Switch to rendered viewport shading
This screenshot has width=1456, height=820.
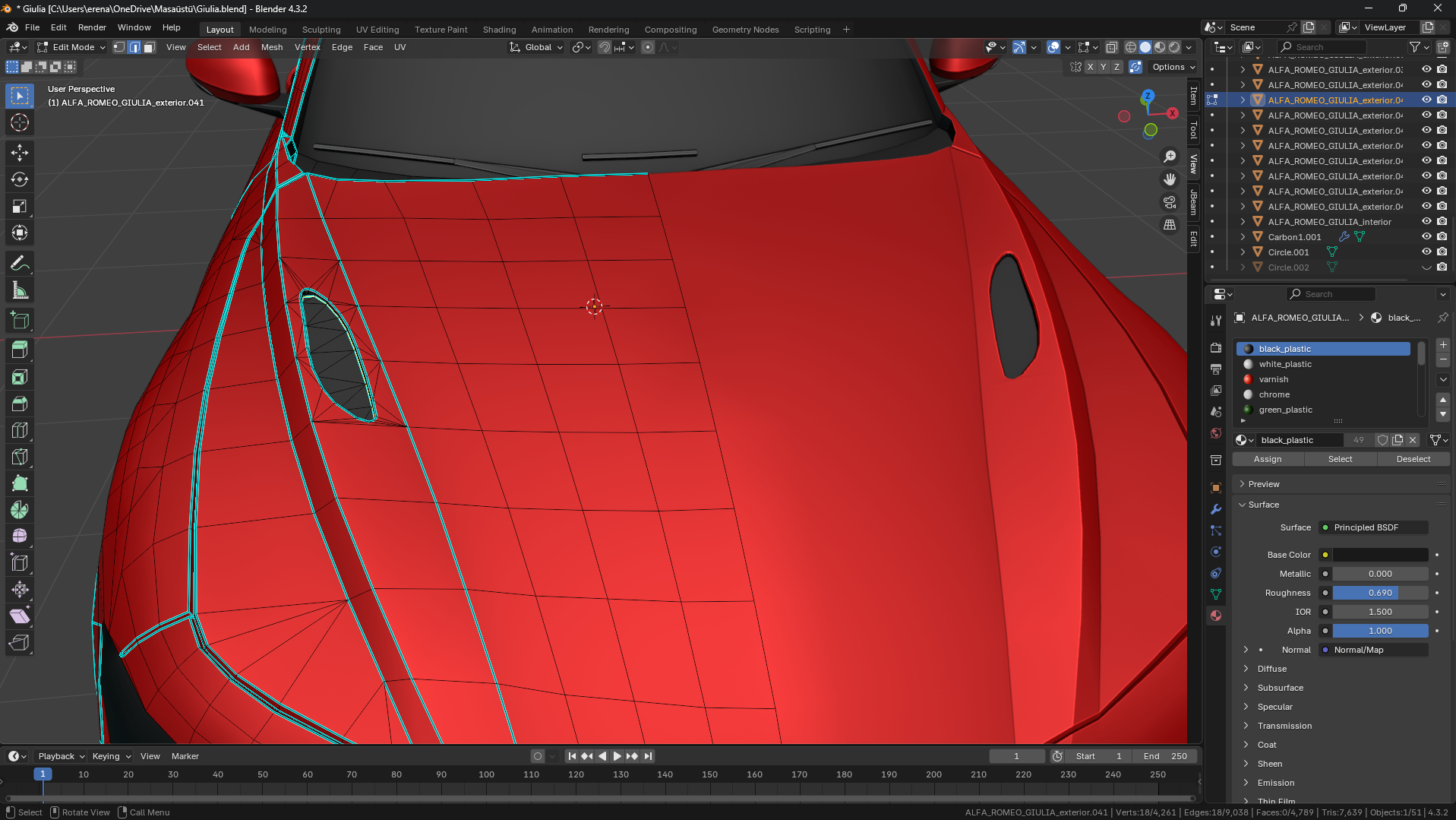tap(1174, 47)
